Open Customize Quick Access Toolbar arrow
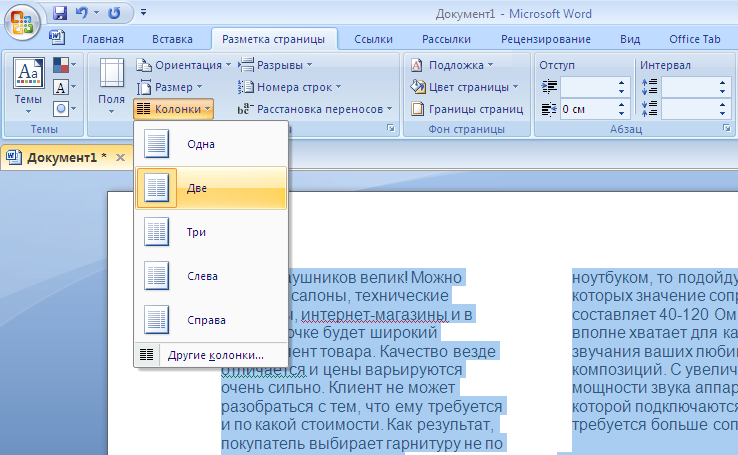 tap(144, 13)
